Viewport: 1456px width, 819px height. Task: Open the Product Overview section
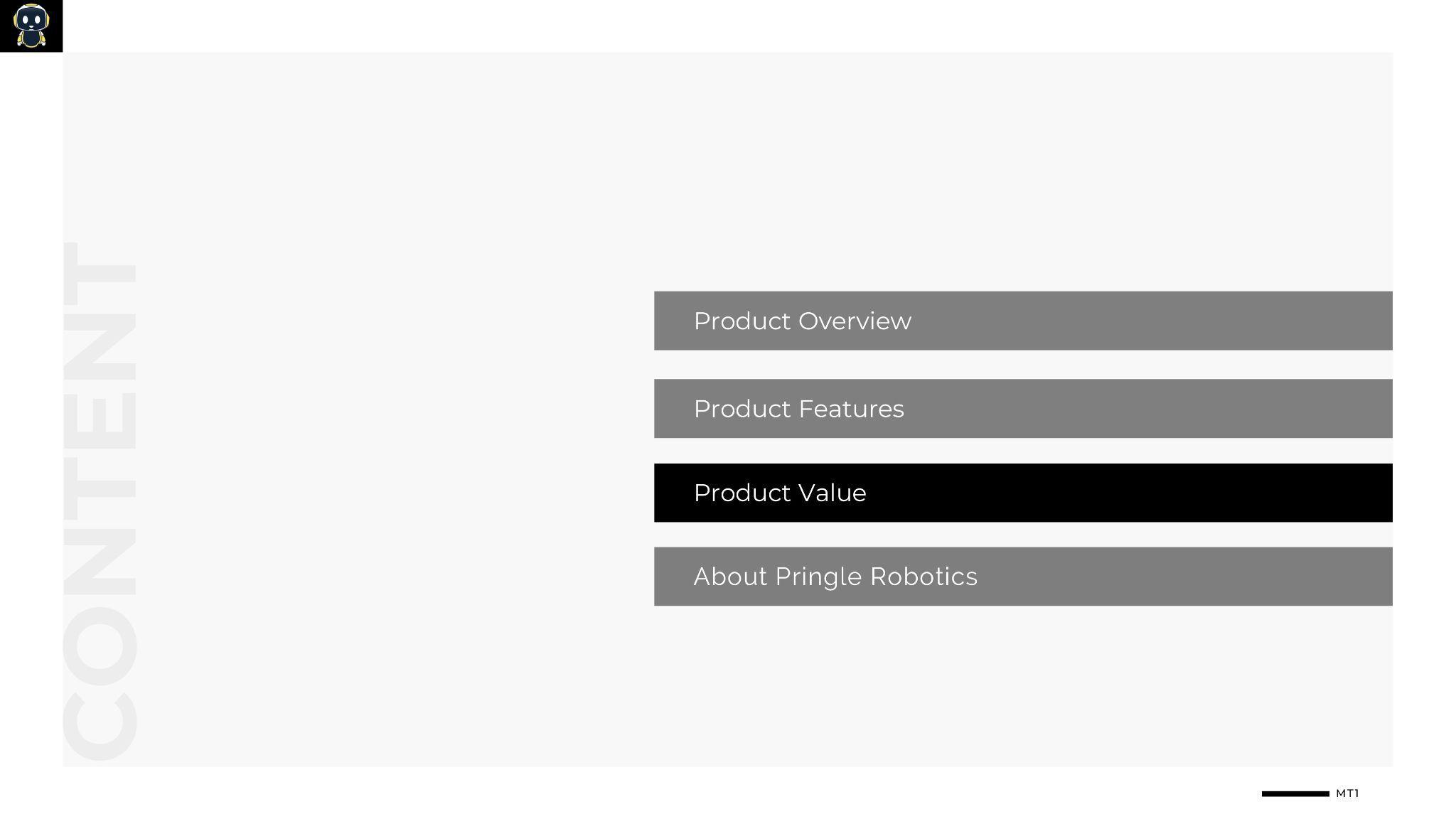pos(1022,321)
